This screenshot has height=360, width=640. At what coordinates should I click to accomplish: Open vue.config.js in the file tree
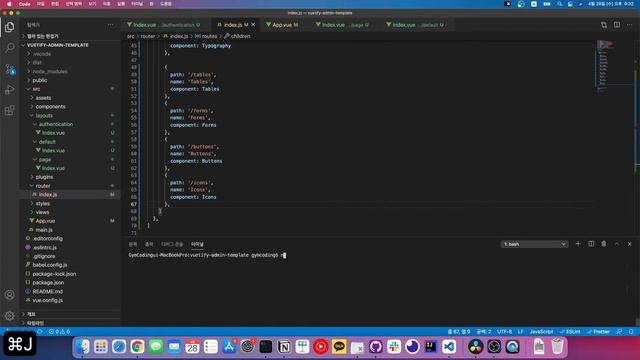[47, 300]
